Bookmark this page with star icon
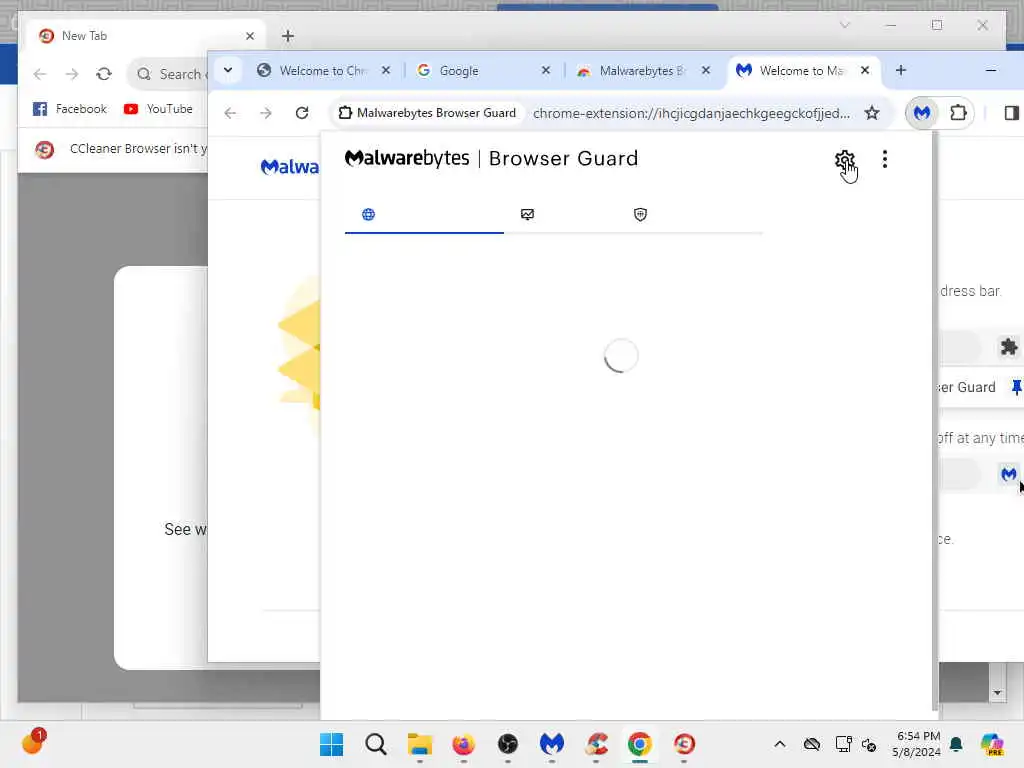Viewport: 1024px width, 768px height. pos(872,113)
